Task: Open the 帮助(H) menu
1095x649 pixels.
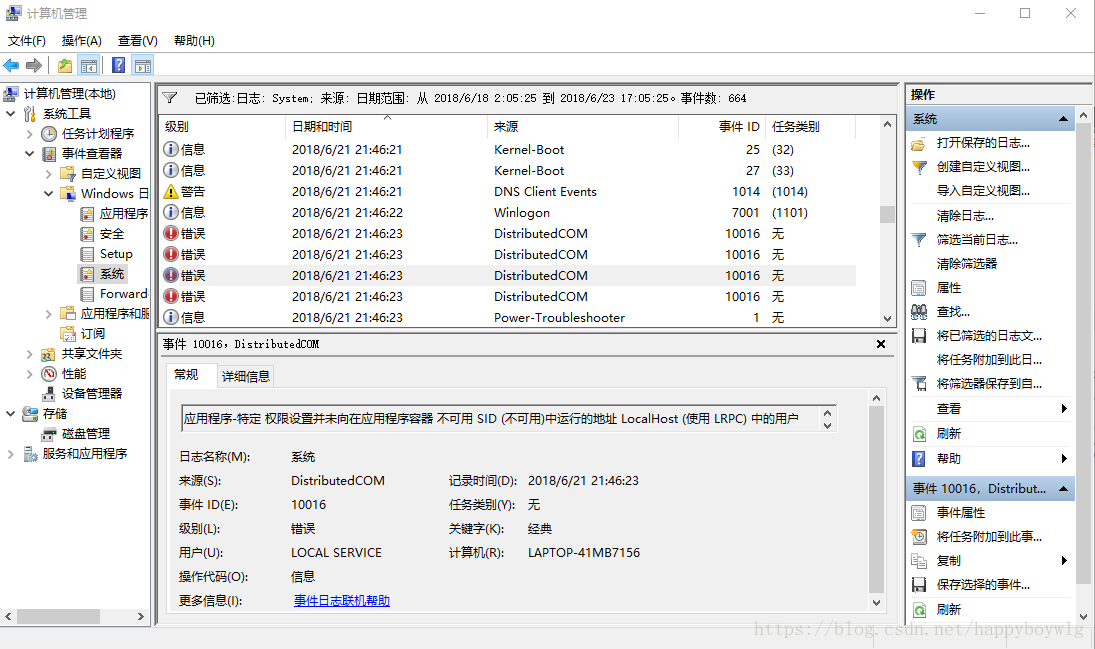Action: (x=194, y=41)
